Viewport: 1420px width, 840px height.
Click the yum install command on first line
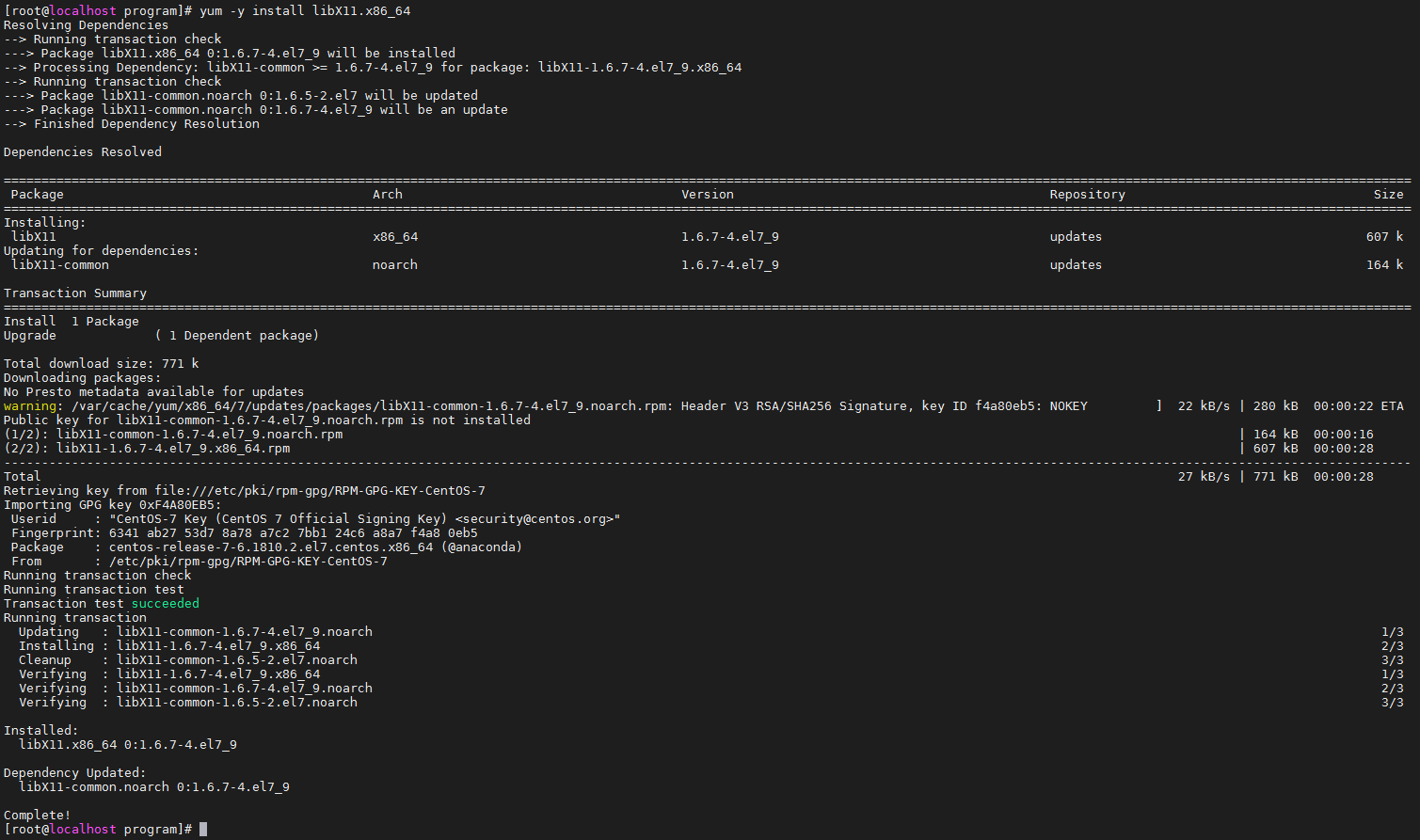[x=305, y=11]
